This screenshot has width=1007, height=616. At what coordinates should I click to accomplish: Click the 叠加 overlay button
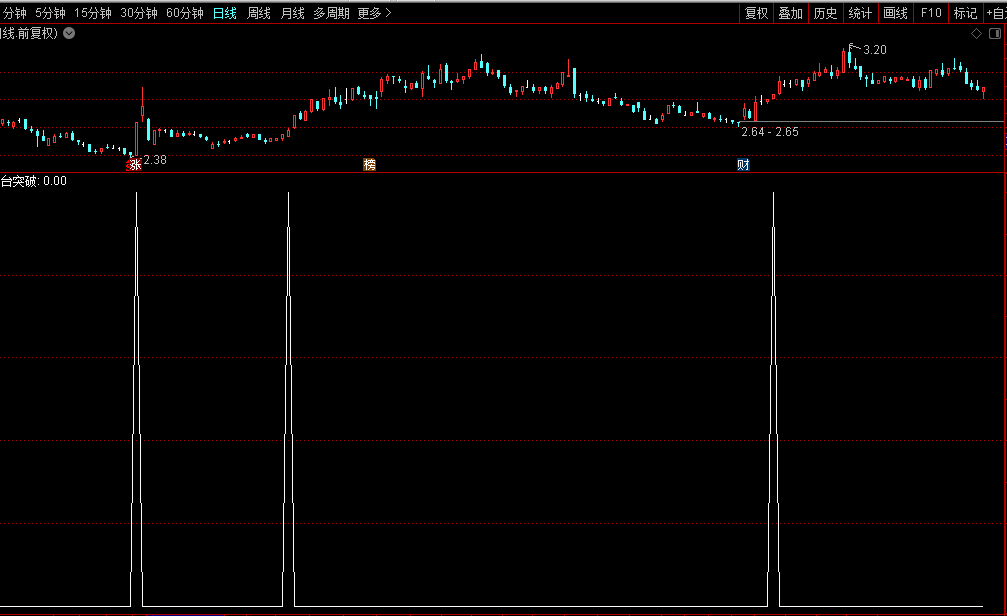(x=790, y=13)
